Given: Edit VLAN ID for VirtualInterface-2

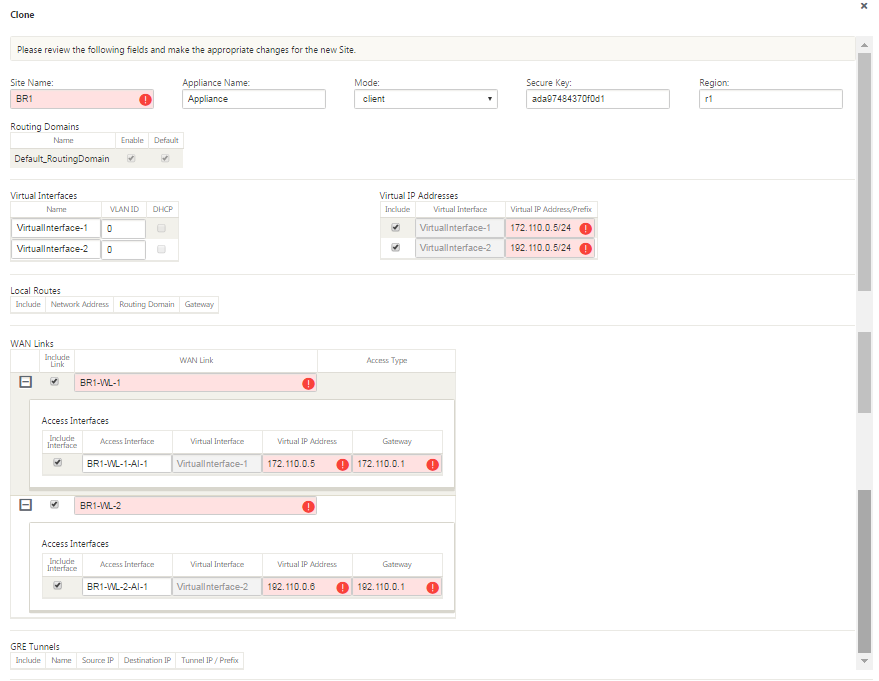Looking at the screenshot, I should point(123,249).
